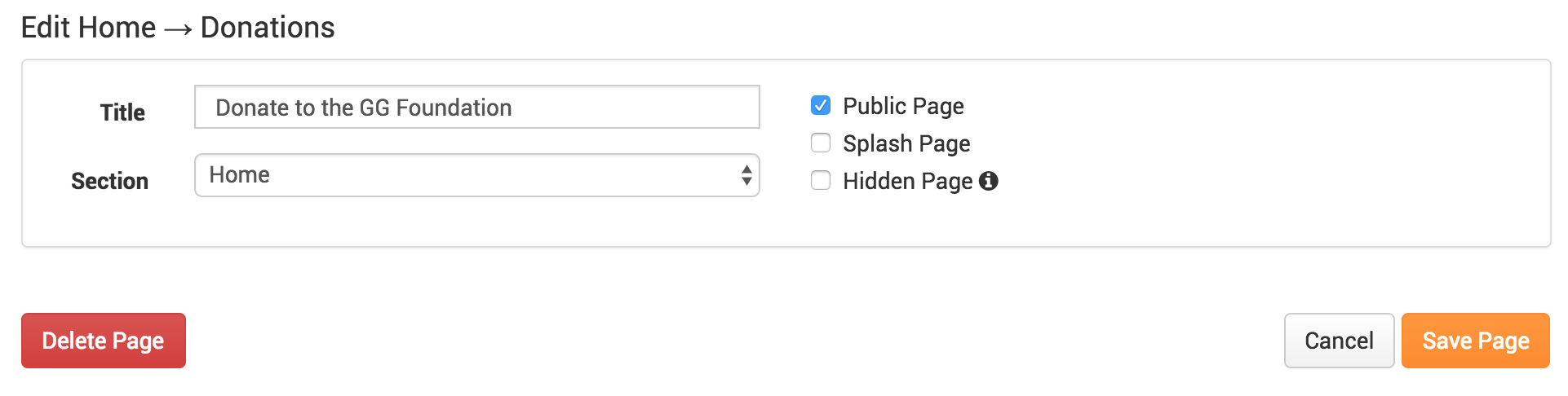Viewport: 1568px width, 396px height.
Task: Uncheck the Public Page checkbox
Action: [821, 105]
